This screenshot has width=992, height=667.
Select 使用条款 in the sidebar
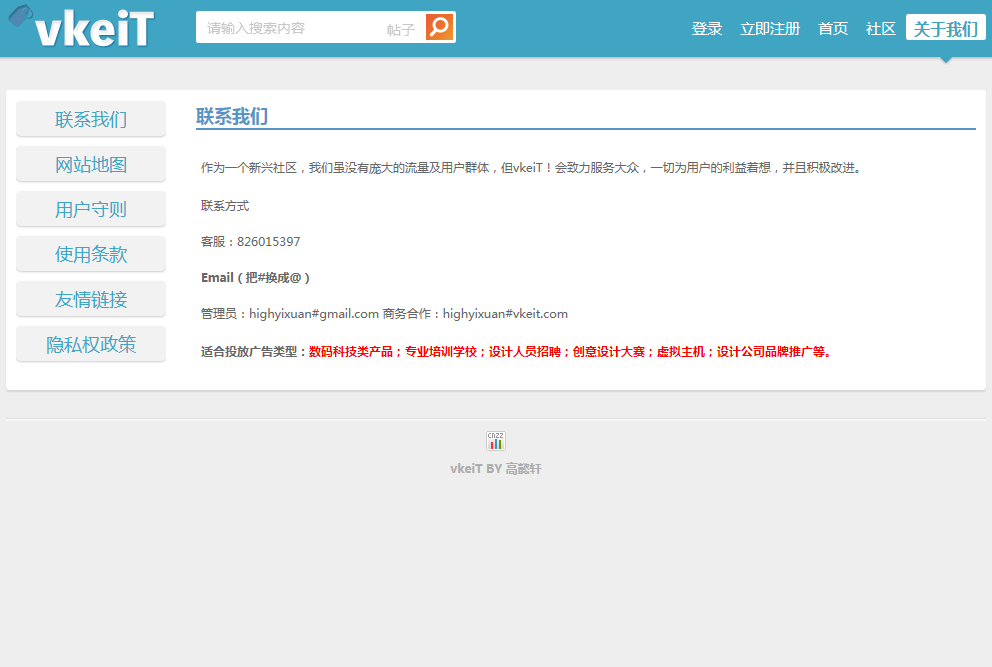[x=91, y=254]
